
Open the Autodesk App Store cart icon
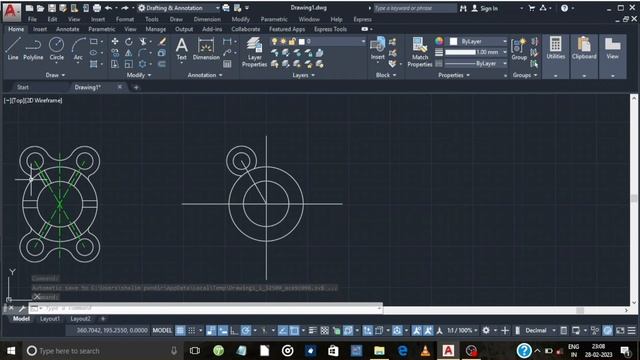531,8
